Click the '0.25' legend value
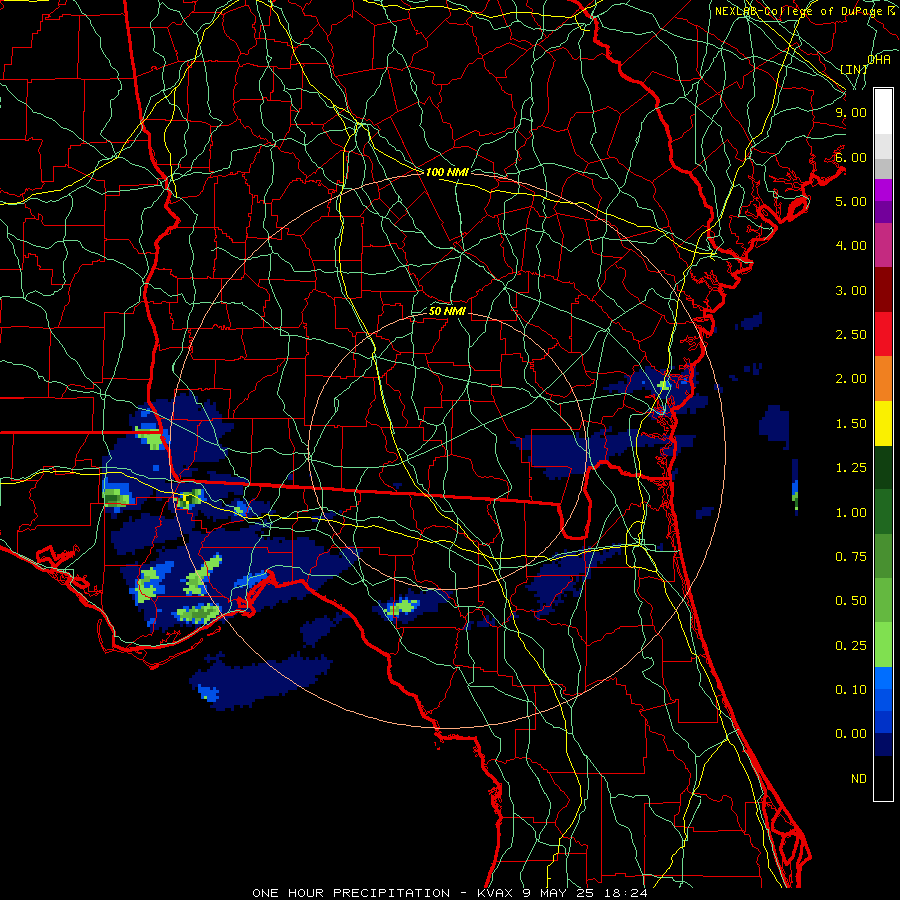Screen dimensions: 900x900 coord(851,646)
